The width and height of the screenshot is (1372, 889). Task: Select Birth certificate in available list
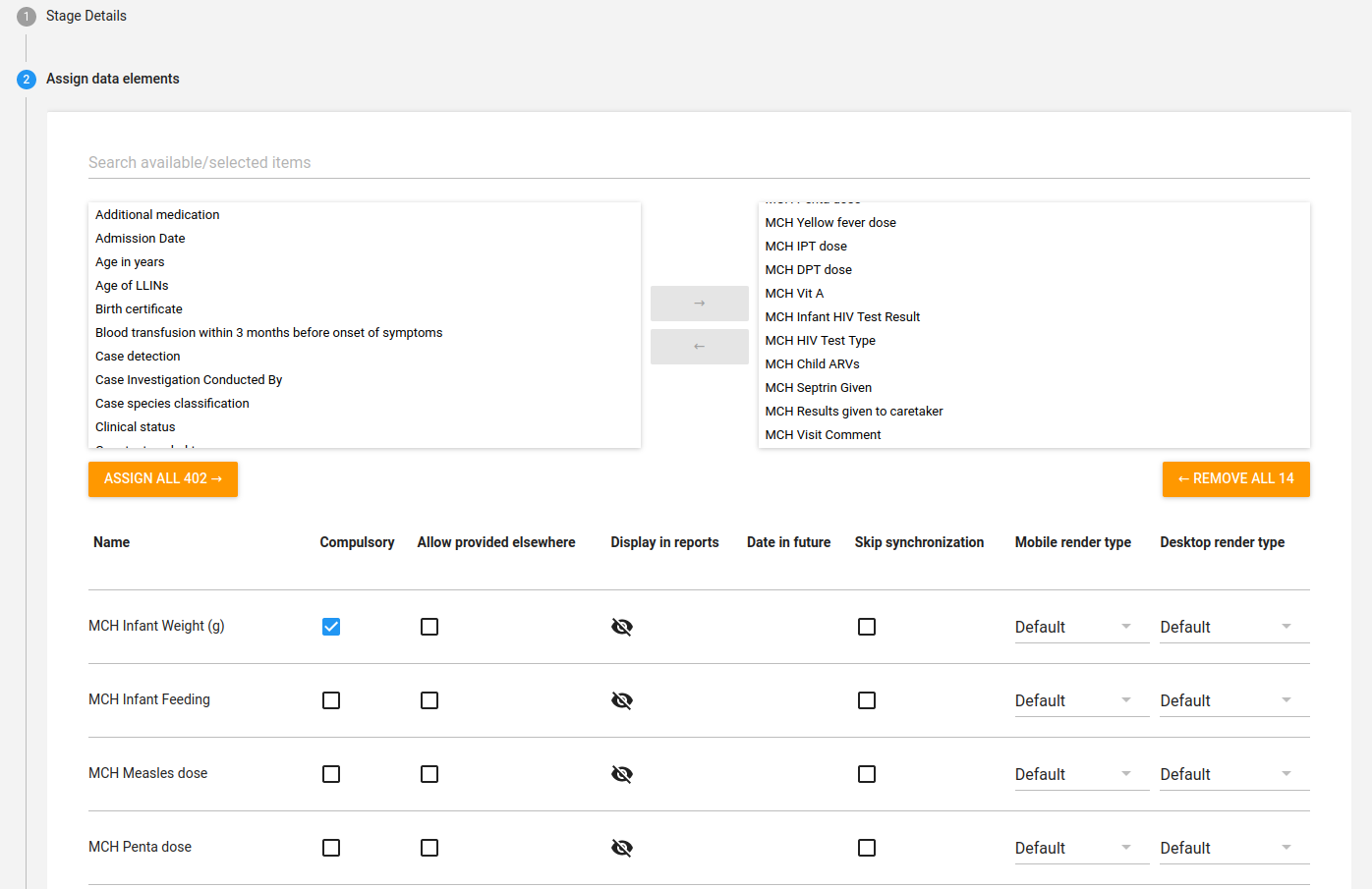365,309
